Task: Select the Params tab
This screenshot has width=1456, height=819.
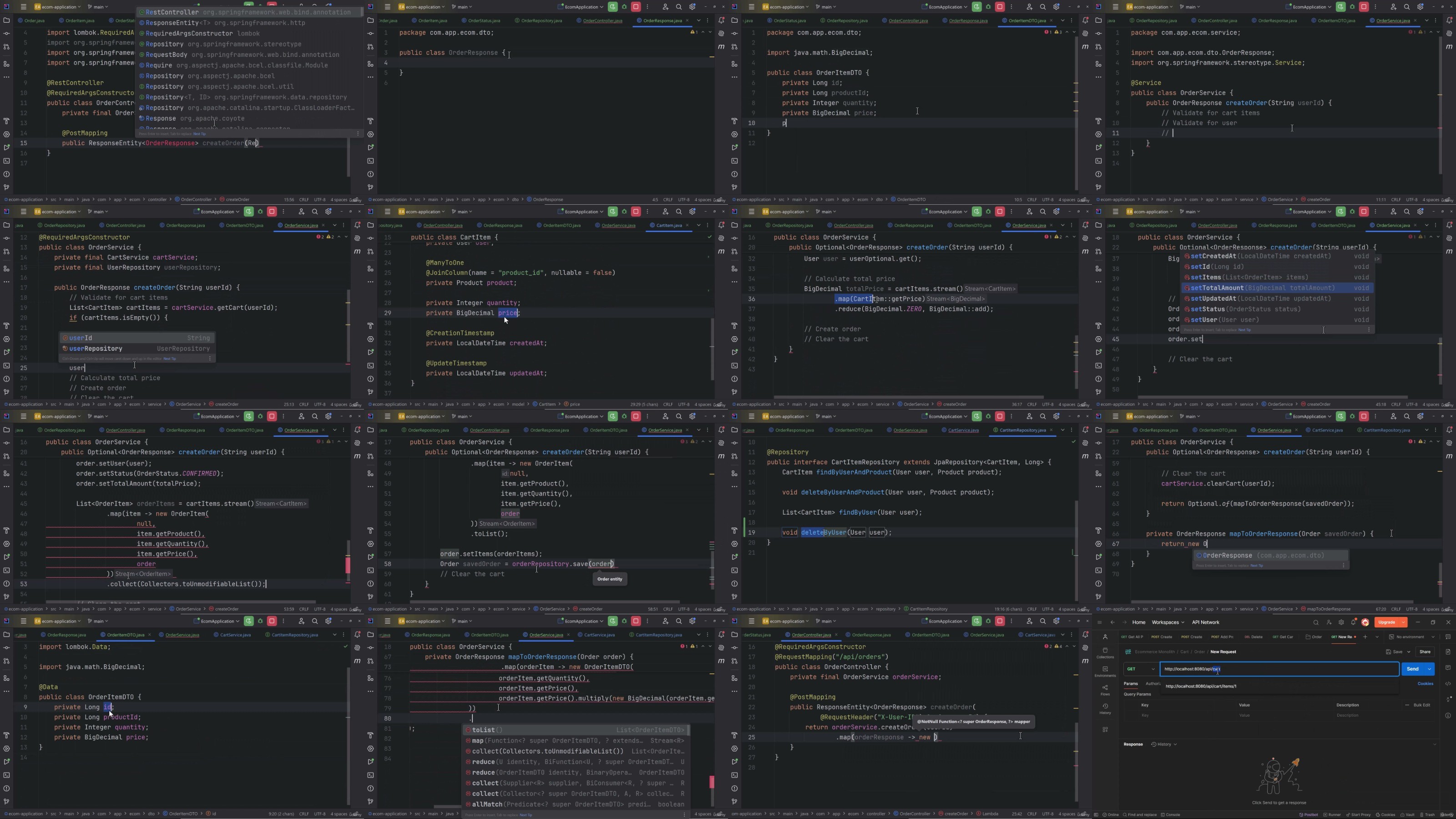Action: (1130, 683)
